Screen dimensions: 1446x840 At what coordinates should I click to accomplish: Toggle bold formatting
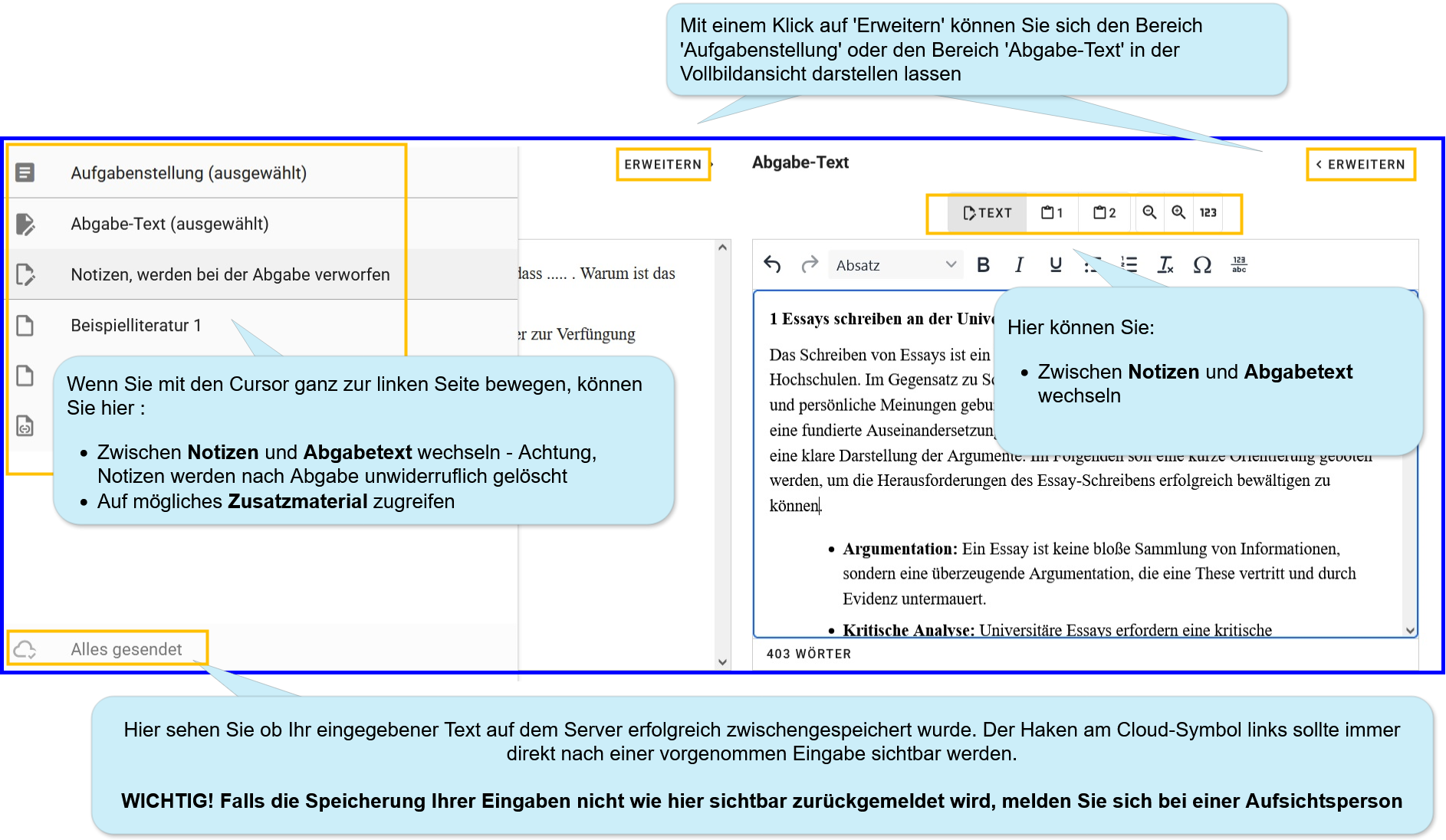click(x=984, y=265)
